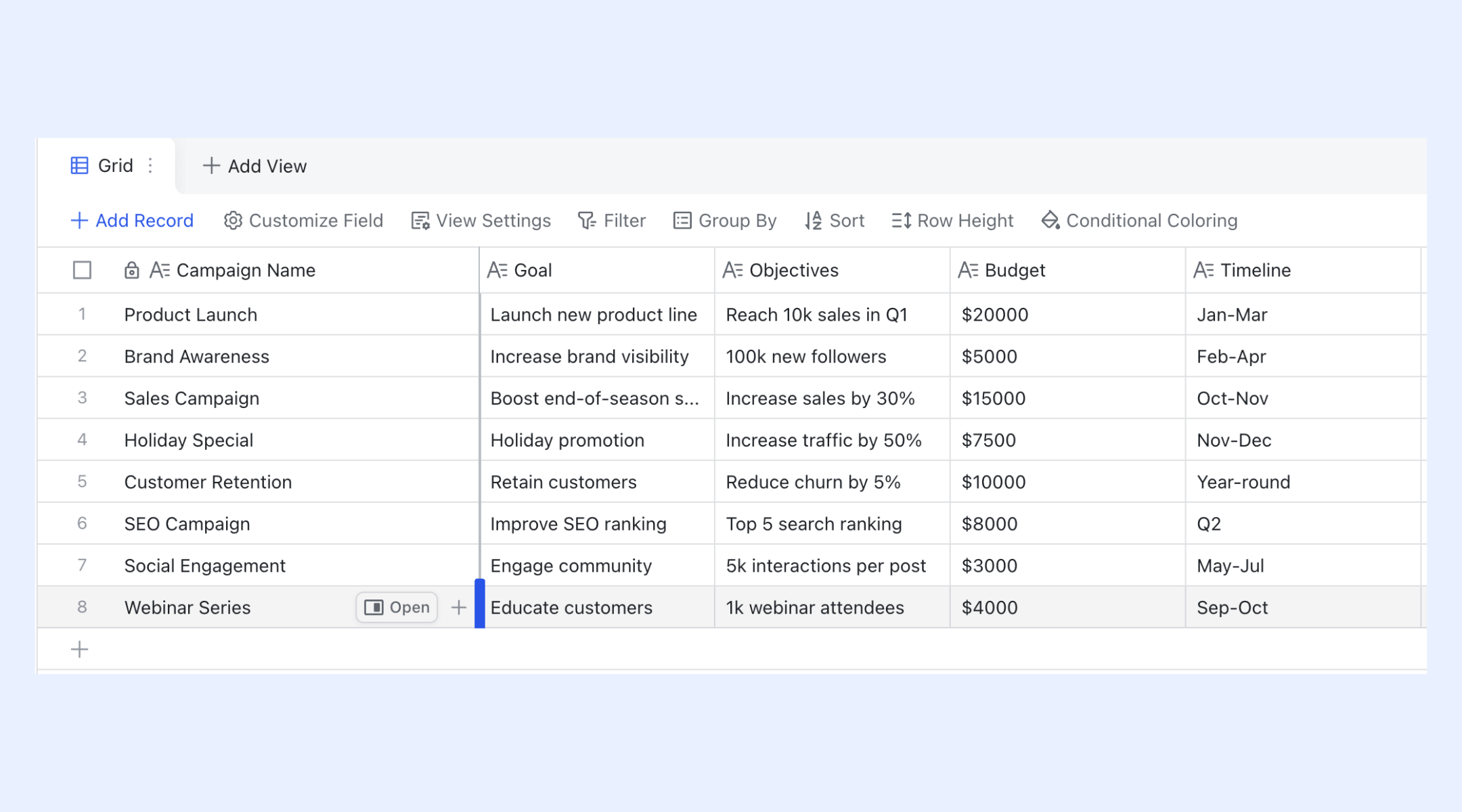Image resolution: width=1462 pixels, height=812 pixels.
Task: Select the Budget column header
Action: click(x=1068, y=270)
